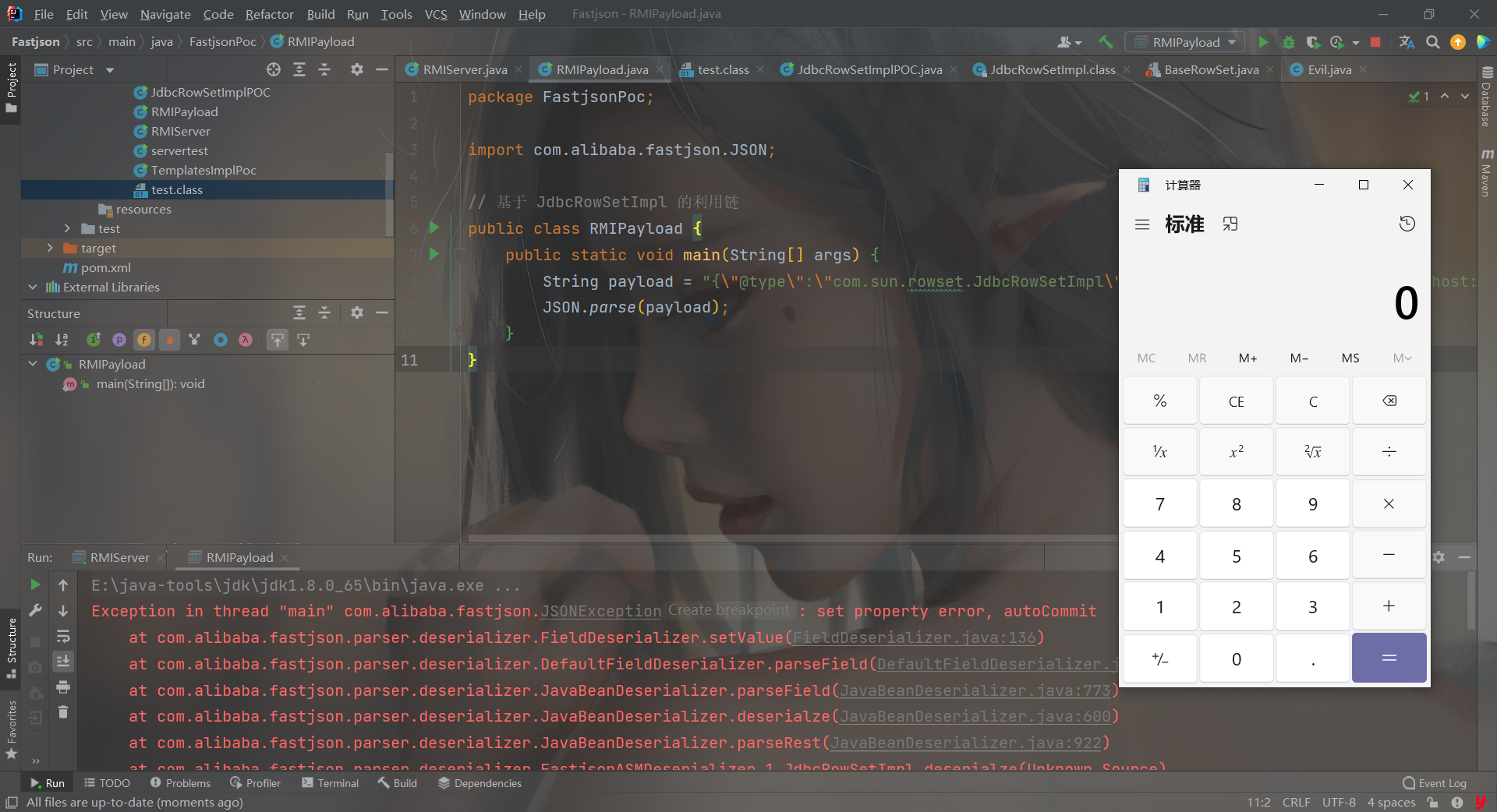Image resolution: width=1497 pixels, height=812 pixels.
Task: Click run gutter arrow beside class RMIPayload
Action: (434, 228)
